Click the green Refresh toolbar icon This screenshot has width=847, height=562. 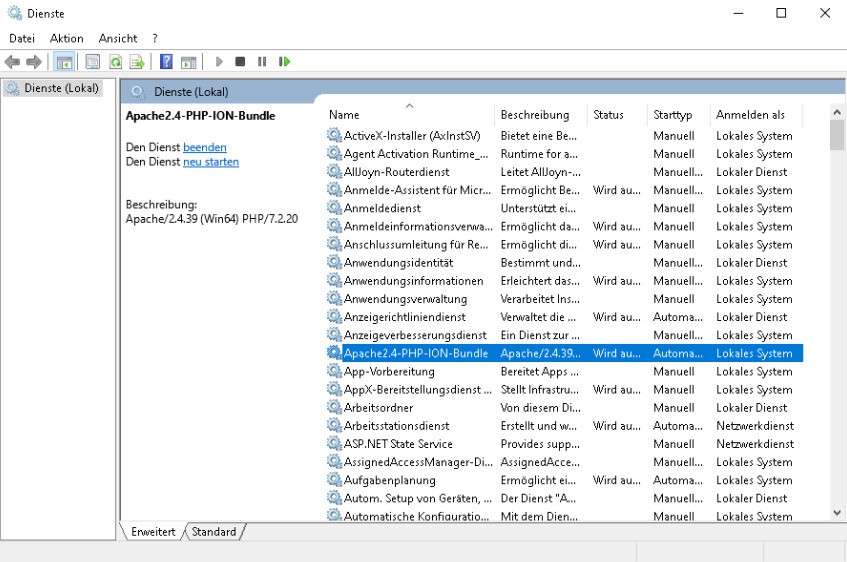(115, 62)
